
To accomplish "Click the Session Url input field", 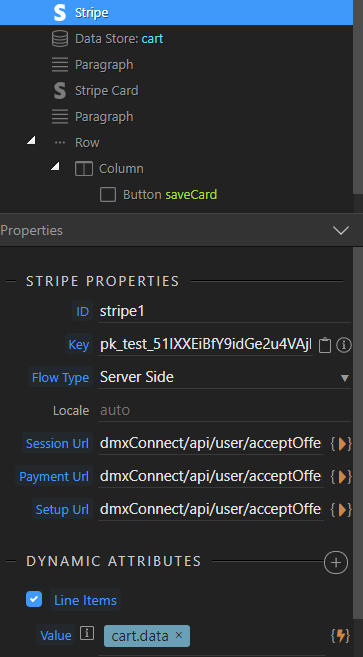I will tap(211, 443).
